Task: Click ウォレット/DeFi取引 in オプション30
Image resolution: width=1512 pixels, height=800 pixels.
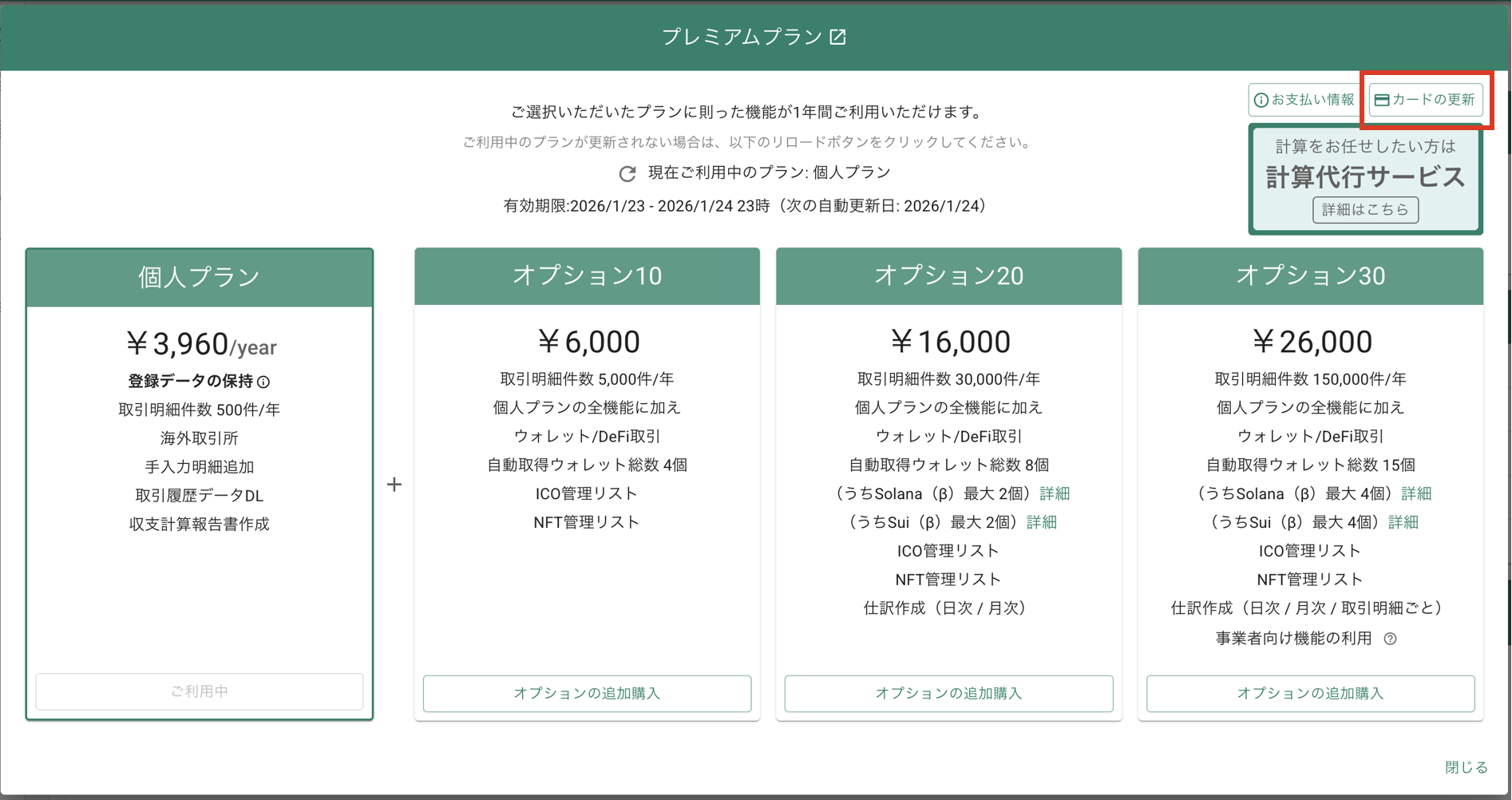Action: (1310, 437)
